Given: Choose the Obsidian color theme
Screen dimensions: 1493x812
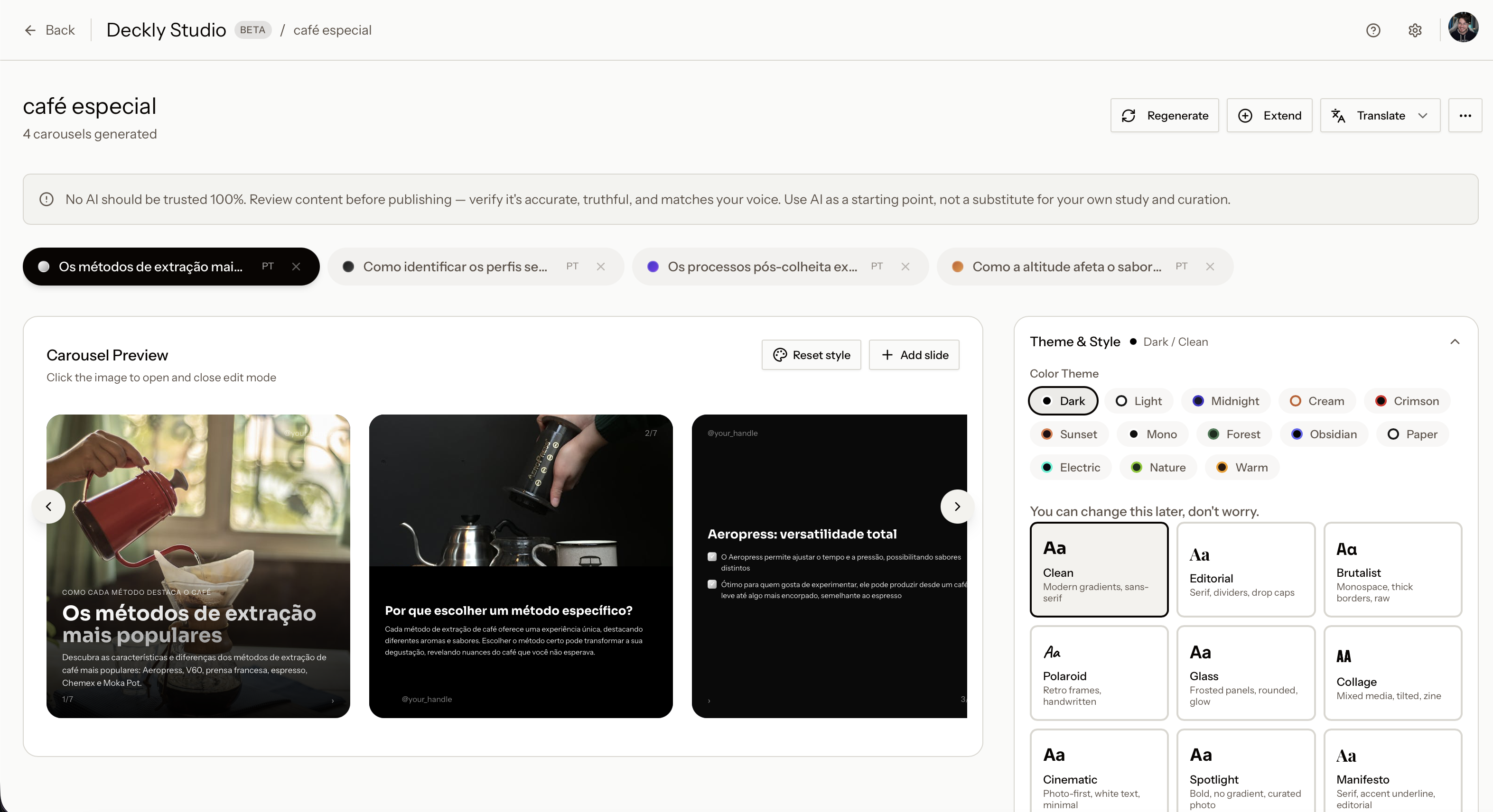Looking at the screenshot, I should 1324,434.
